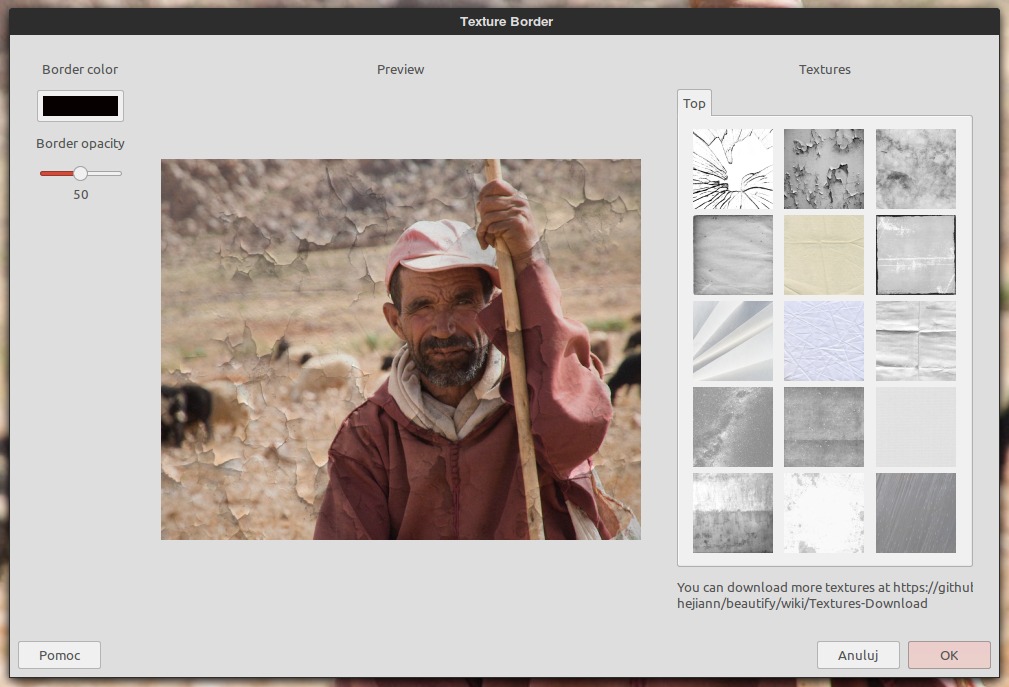Image resolution: width=1009 pixels, height=687 pixels.
Task: Click the shepherd preview image
Action: pos(400,349)
